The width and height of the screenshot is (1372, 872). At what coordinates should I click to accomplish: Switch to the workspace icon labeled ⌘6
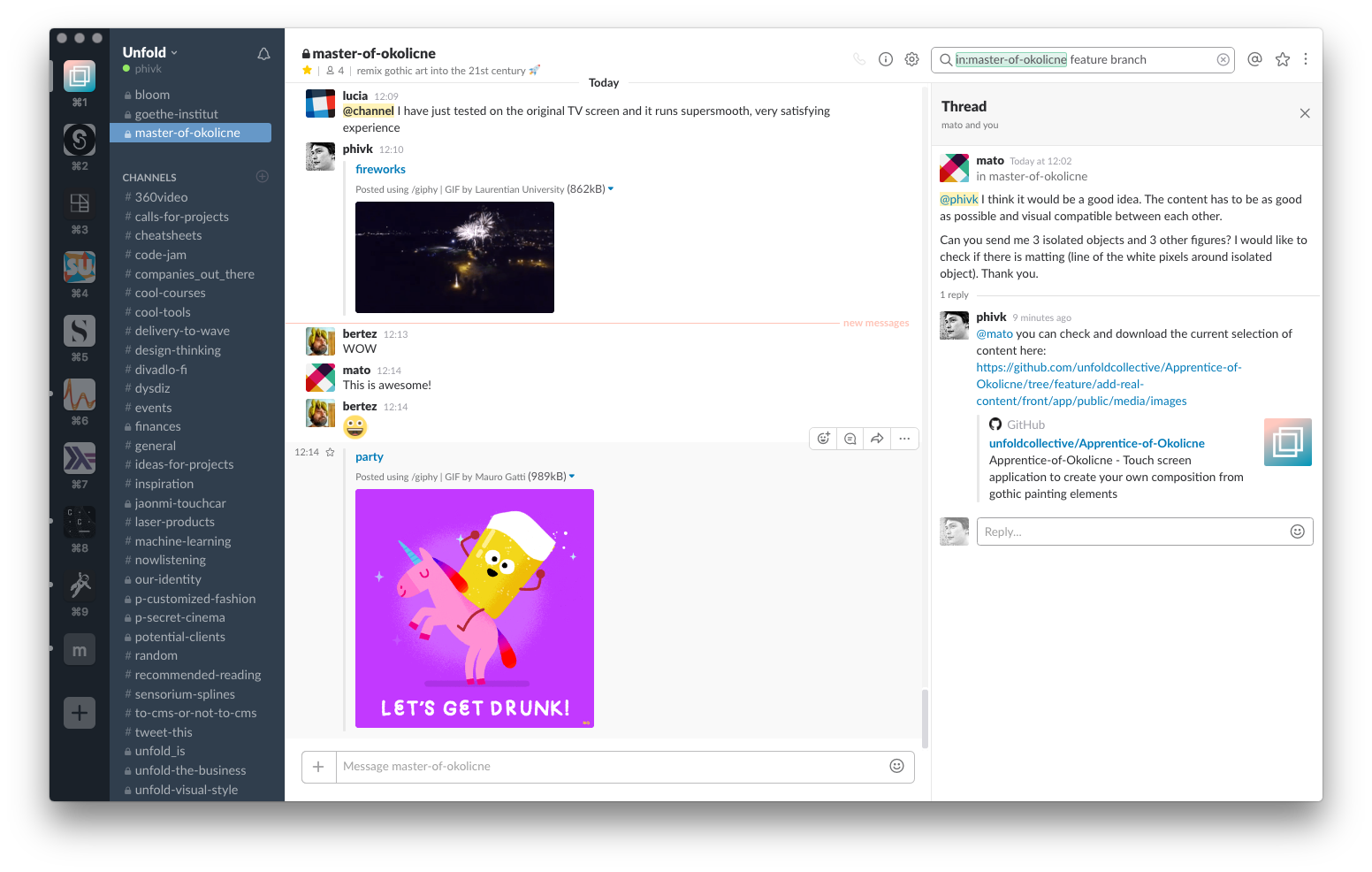point(80,395)
